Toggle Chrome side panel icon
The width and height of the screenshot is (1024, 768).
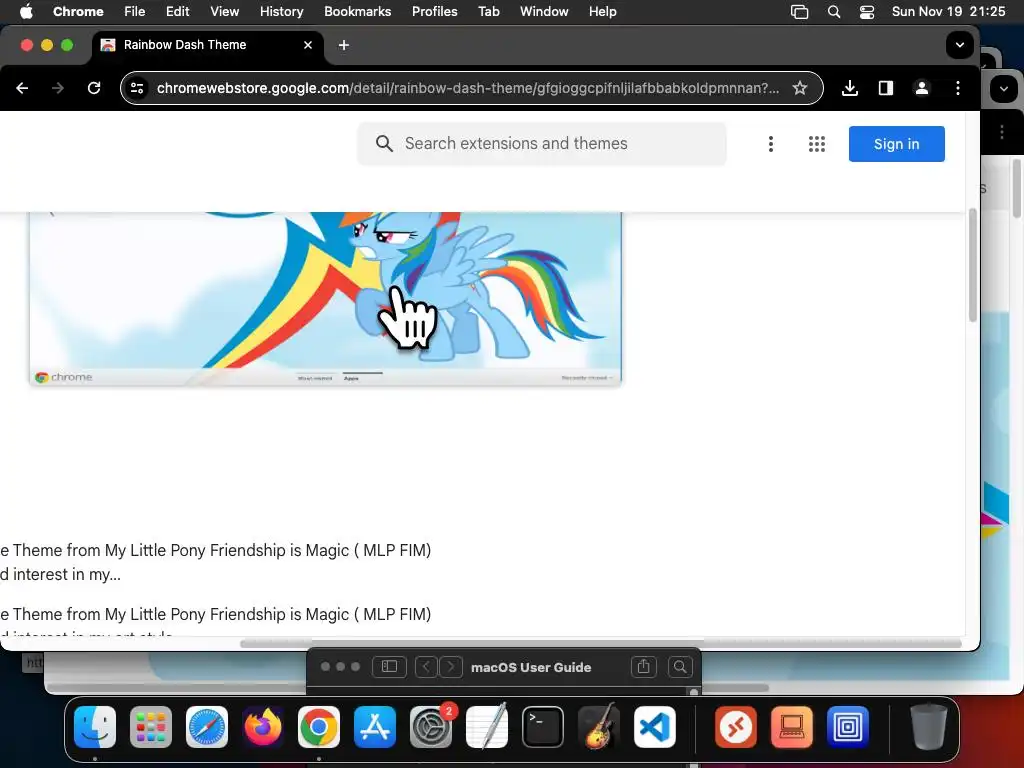click(886, 88)
